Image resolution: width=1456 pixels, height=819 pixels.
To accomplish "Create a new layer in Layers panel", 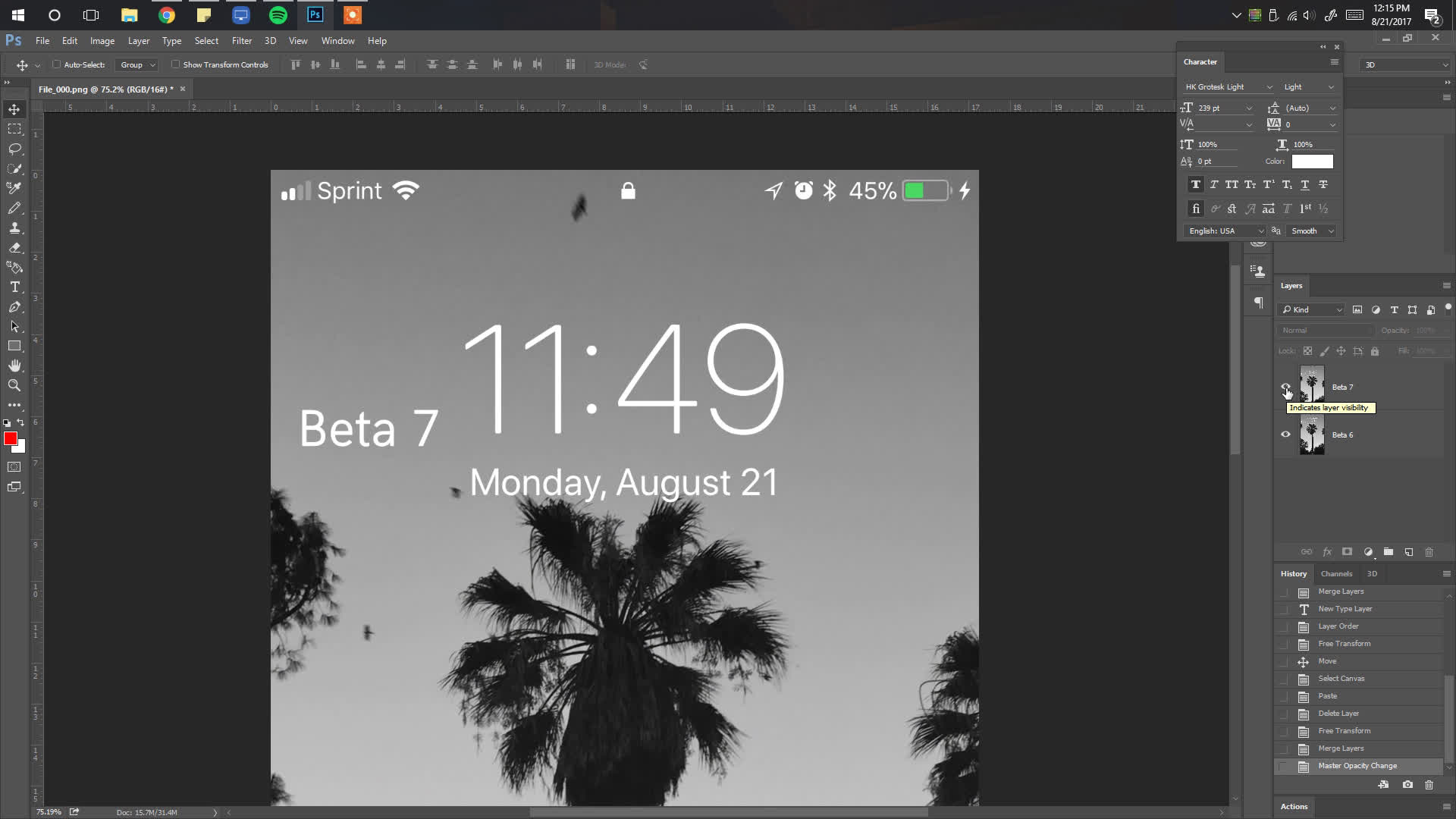I will click(1409, 552).
